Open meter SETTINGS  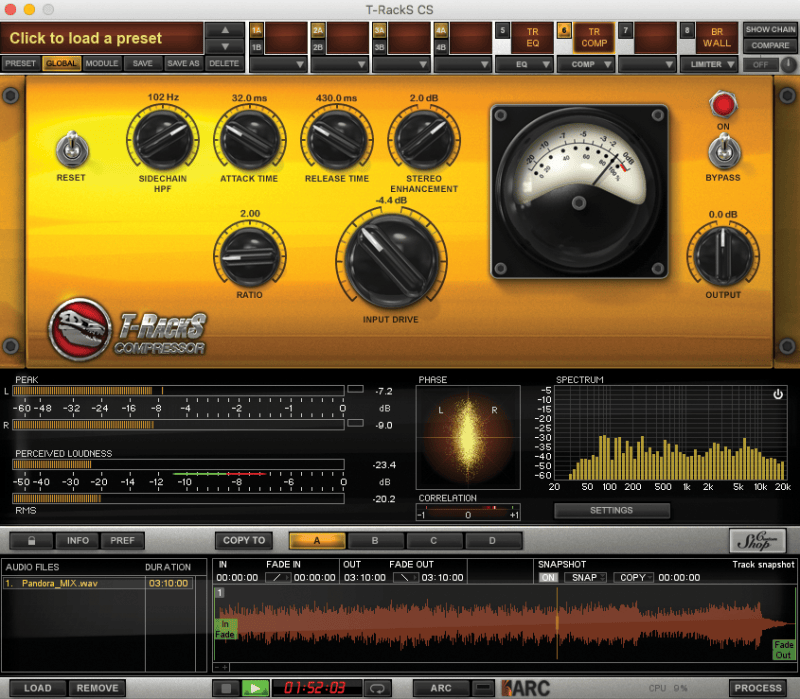click(x=612, y=510)
